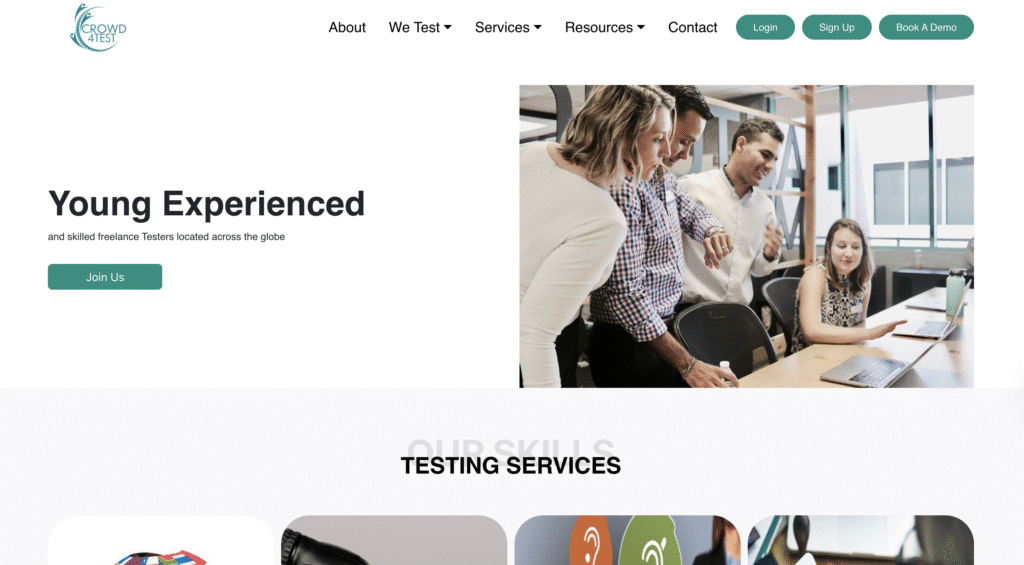Open the first testing service card
The height and width of the screenshot is (565, 1024).
(161, 540)
